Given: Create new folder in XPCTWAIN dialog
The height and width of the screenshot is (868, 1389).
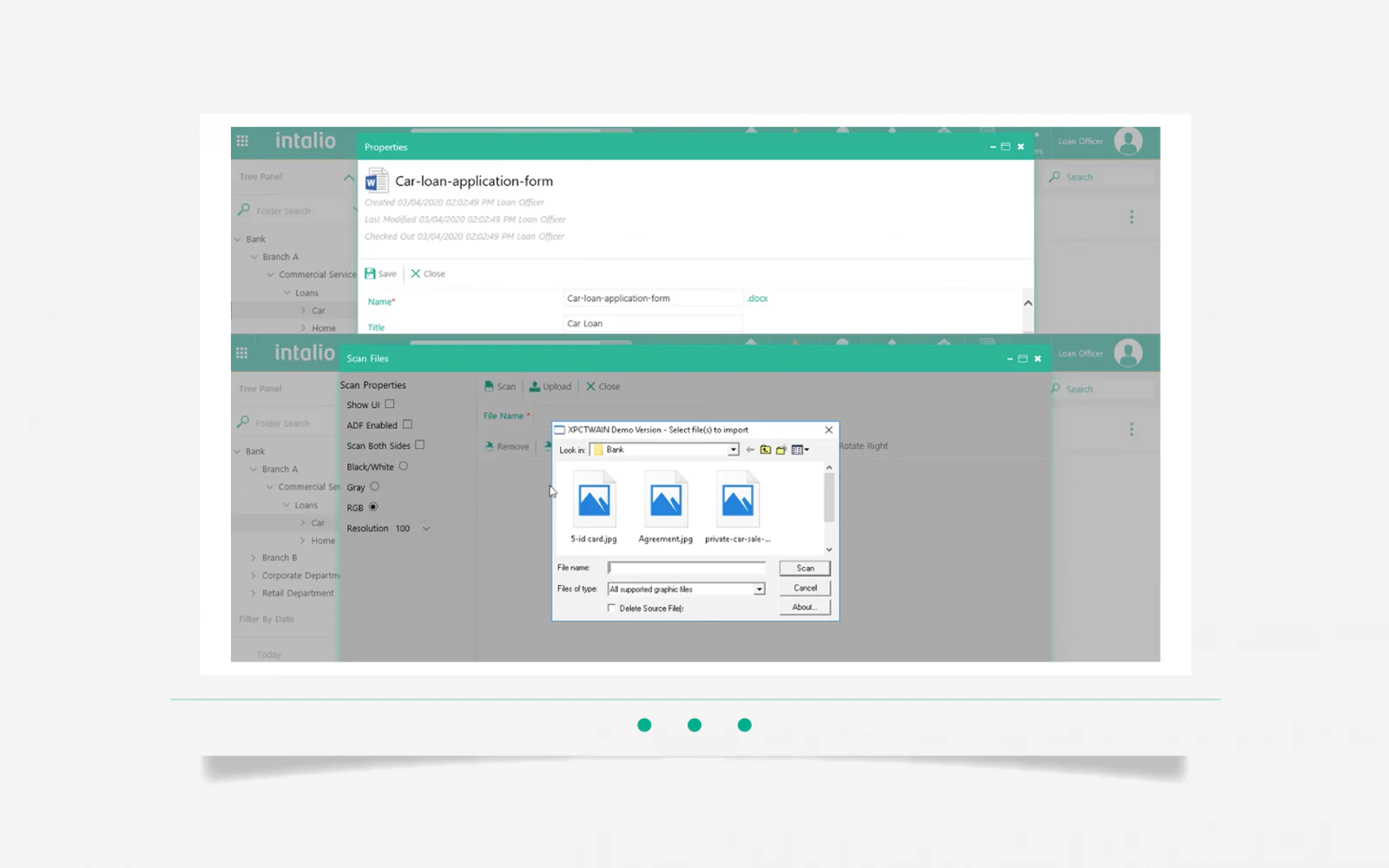Looking at the screenshot, I should click(781, 450).
